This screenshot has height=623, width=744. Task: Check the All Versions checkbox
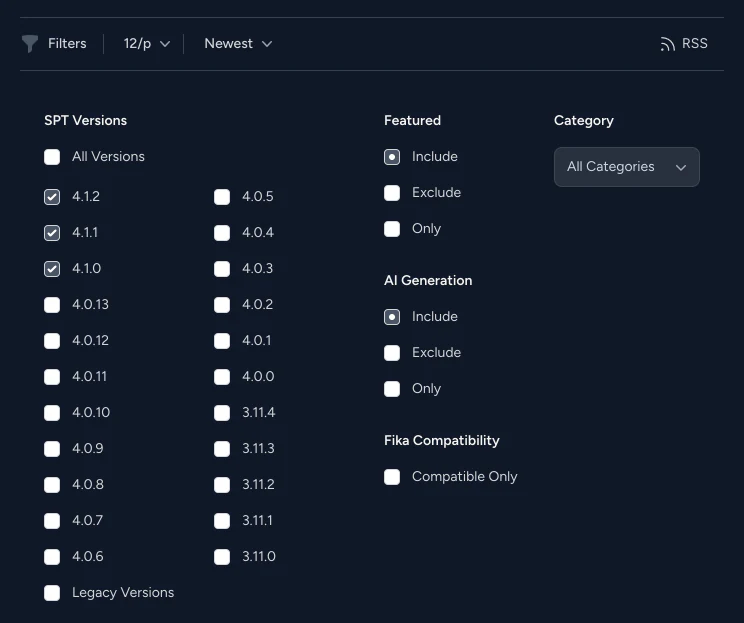tap(52, 157)
